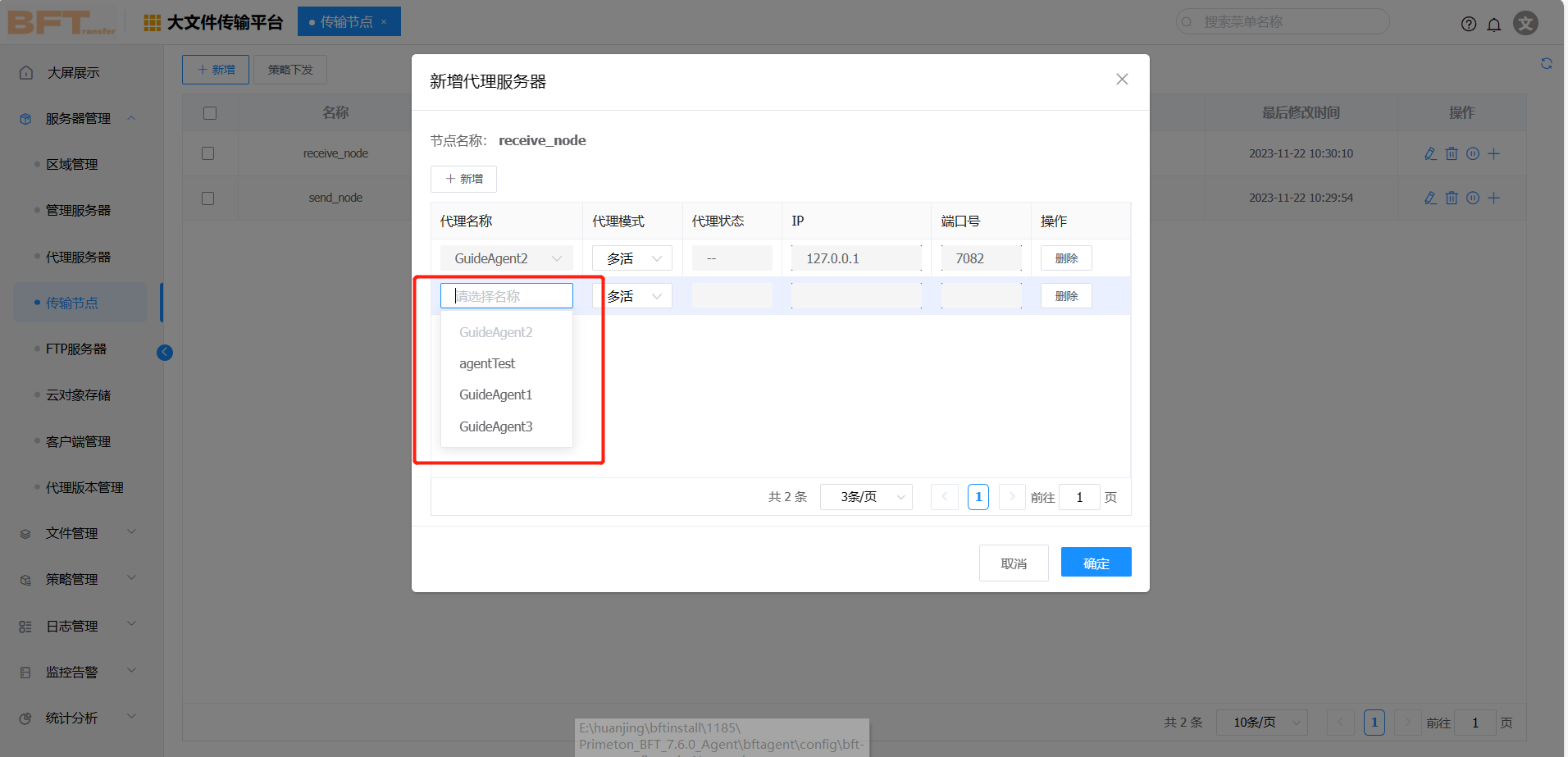
Task: Select agentTest from the dropdown list
Action: [487, 363]
